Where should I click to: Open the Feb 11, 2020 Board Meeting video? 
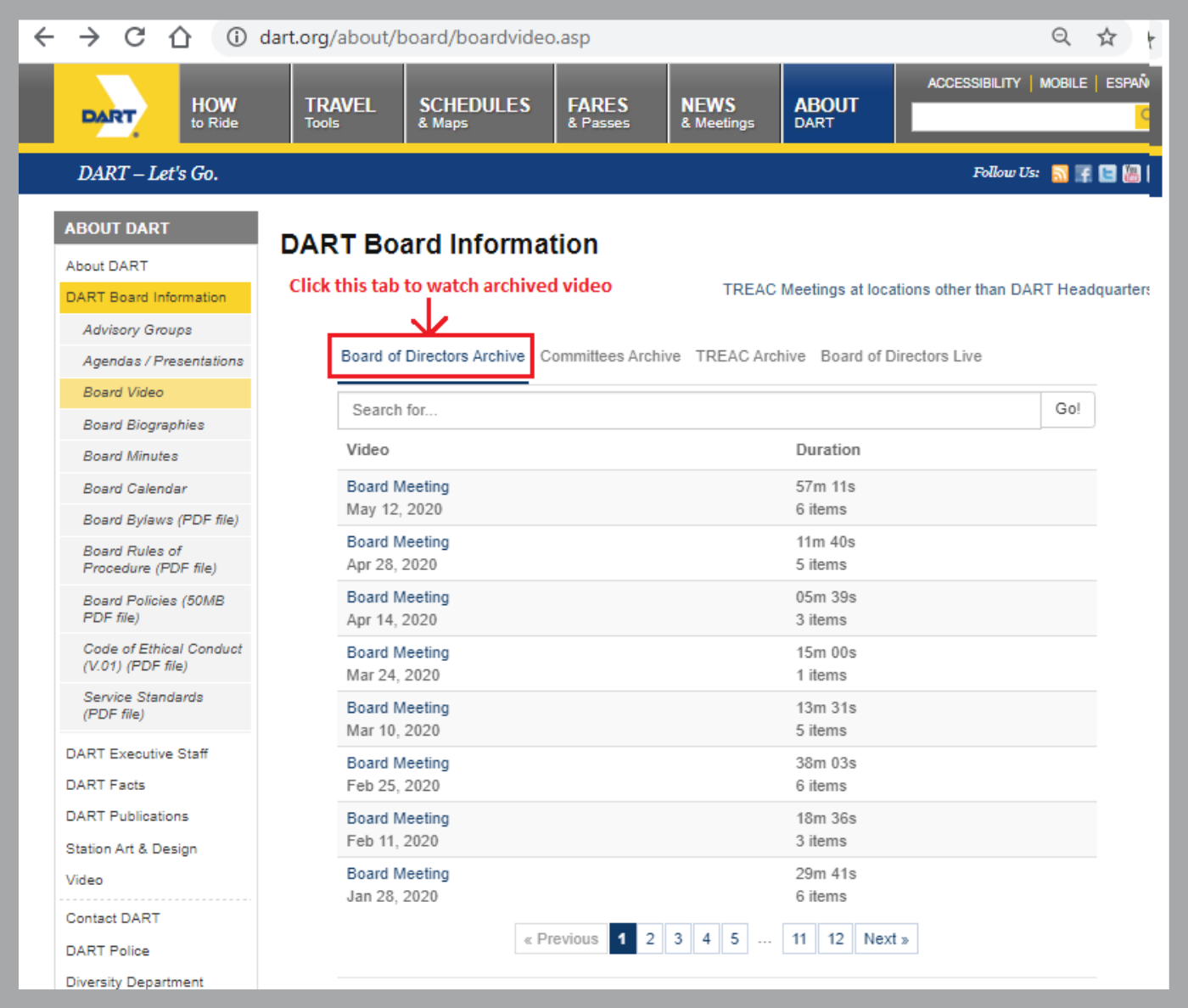click(398, 819)
